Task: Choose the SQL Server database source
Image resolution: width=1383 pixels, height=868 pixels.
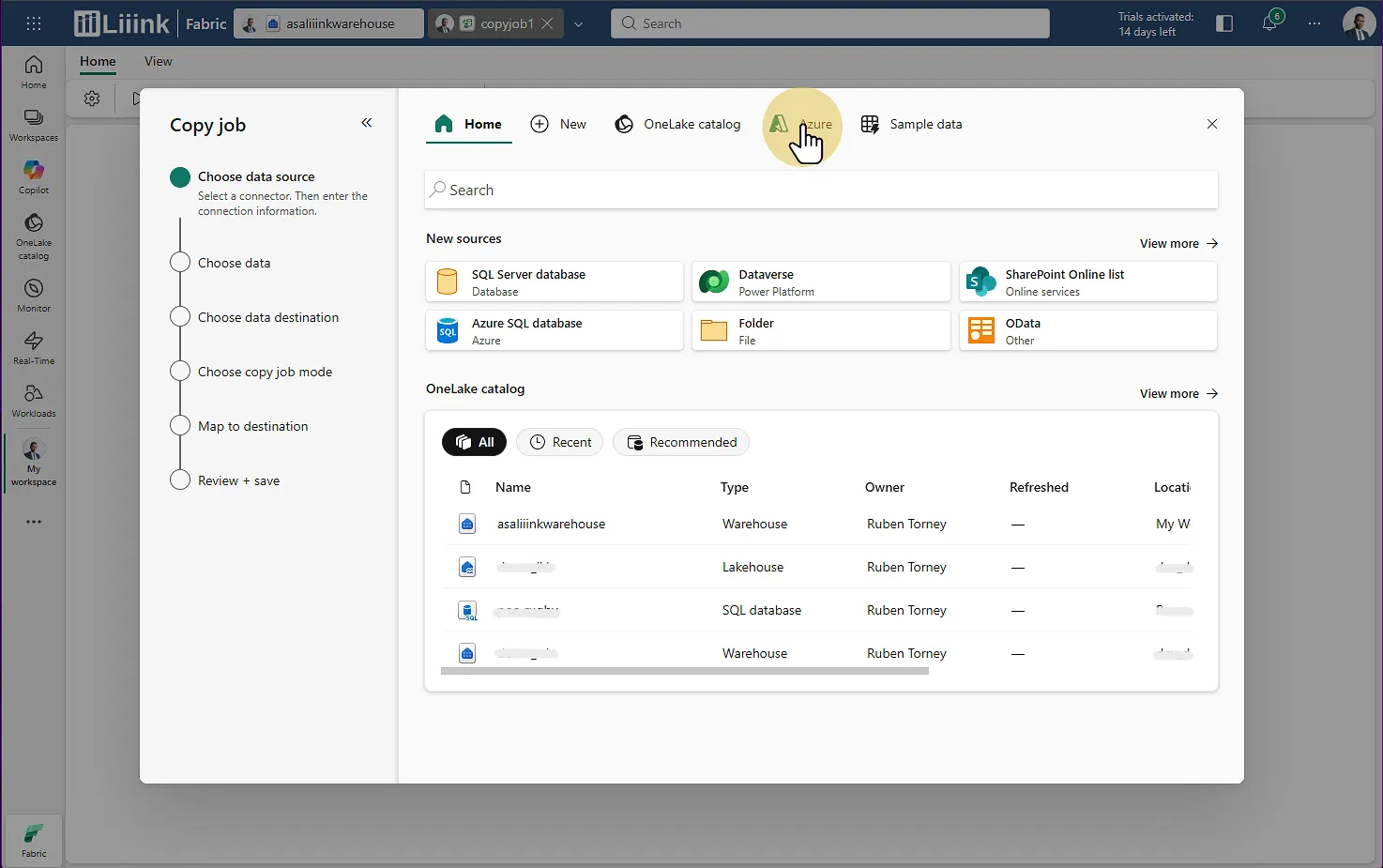Action: tap(554, 282)
